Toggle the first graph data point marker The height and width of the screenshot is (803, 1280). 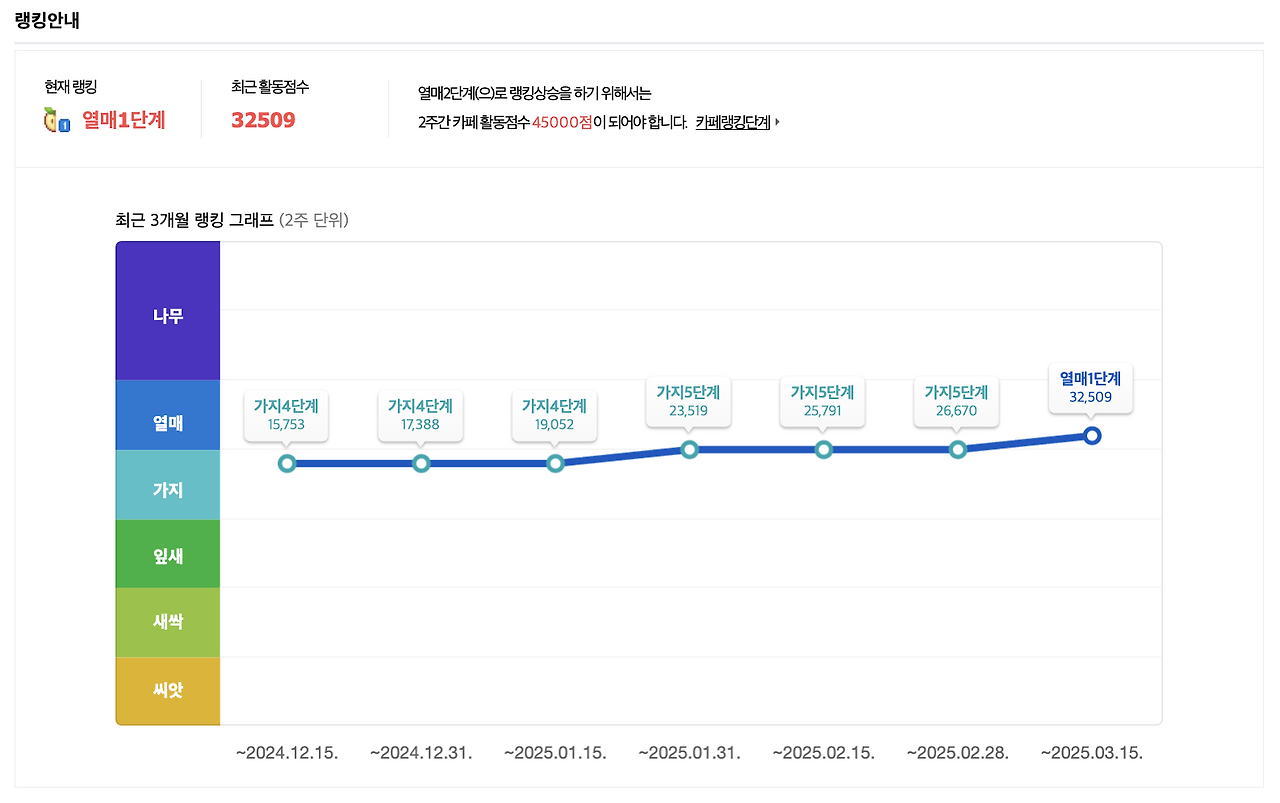pos(287,463)
